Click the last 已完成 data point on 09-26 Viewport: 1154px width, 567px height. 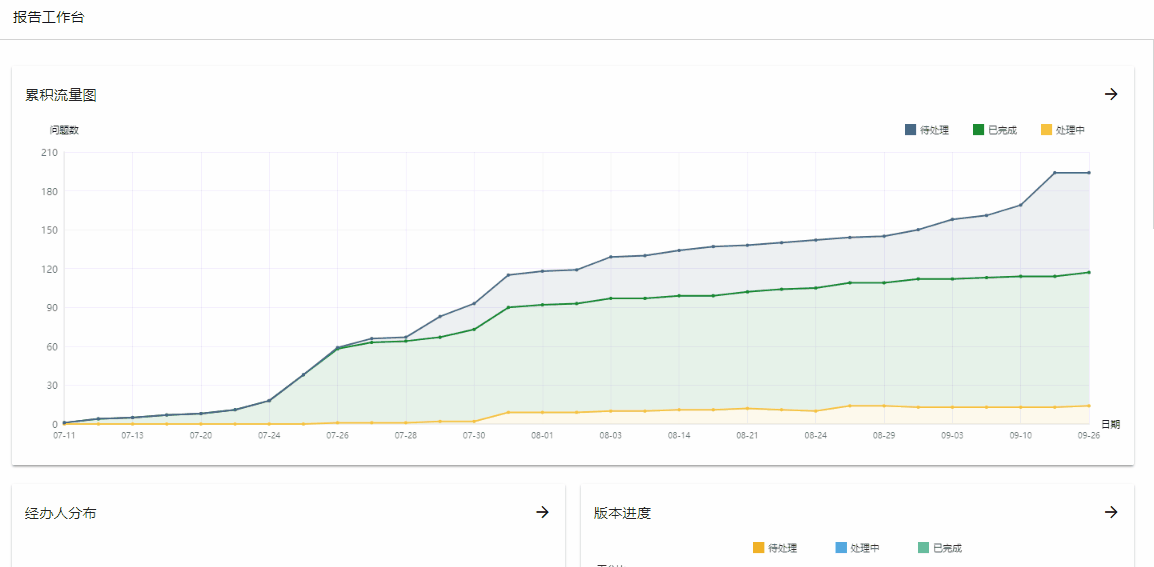coord(1089,272)
